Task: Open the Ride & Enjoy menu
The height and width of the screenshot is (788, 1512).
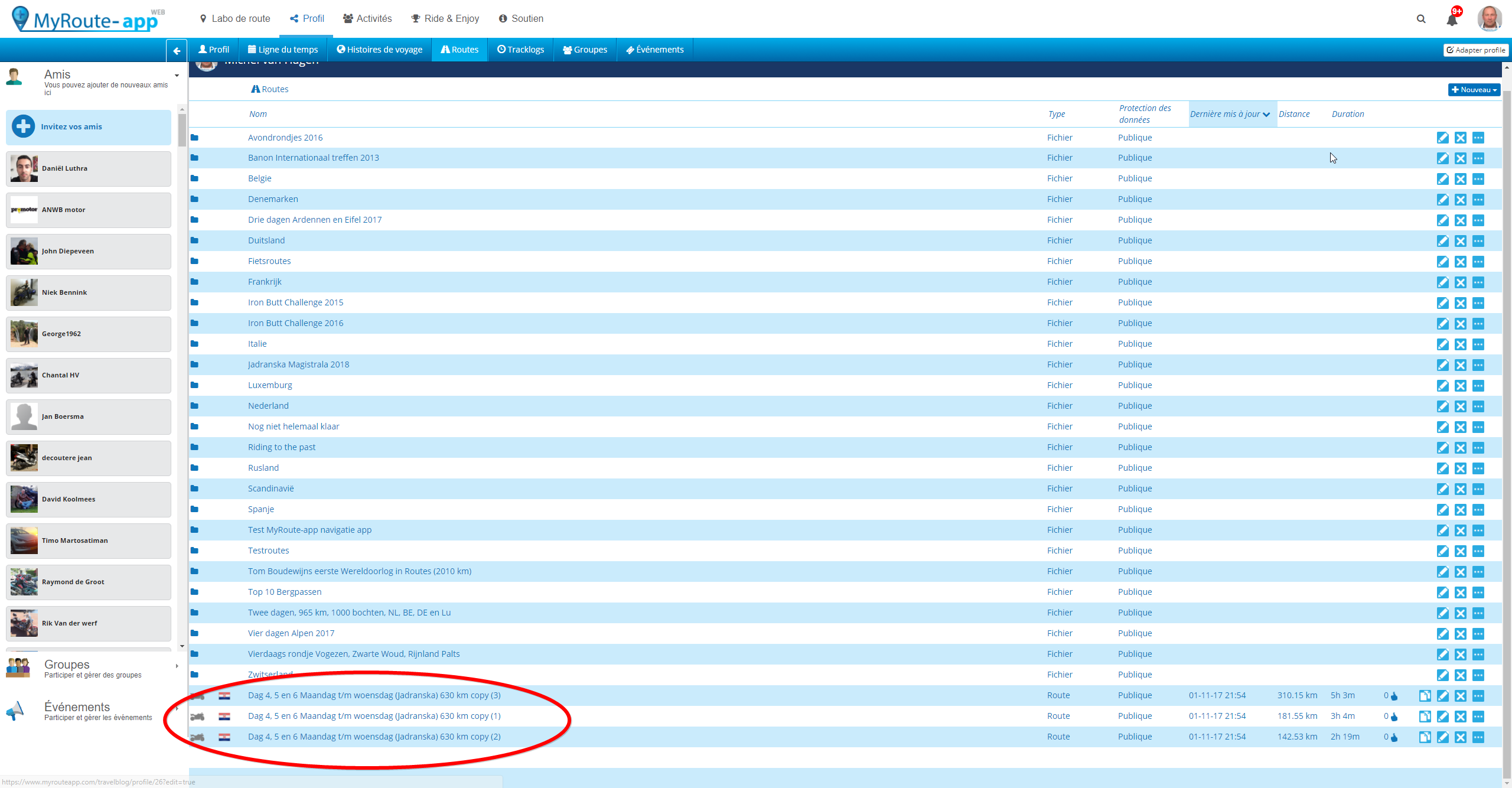Action: [x=445, y=19]
